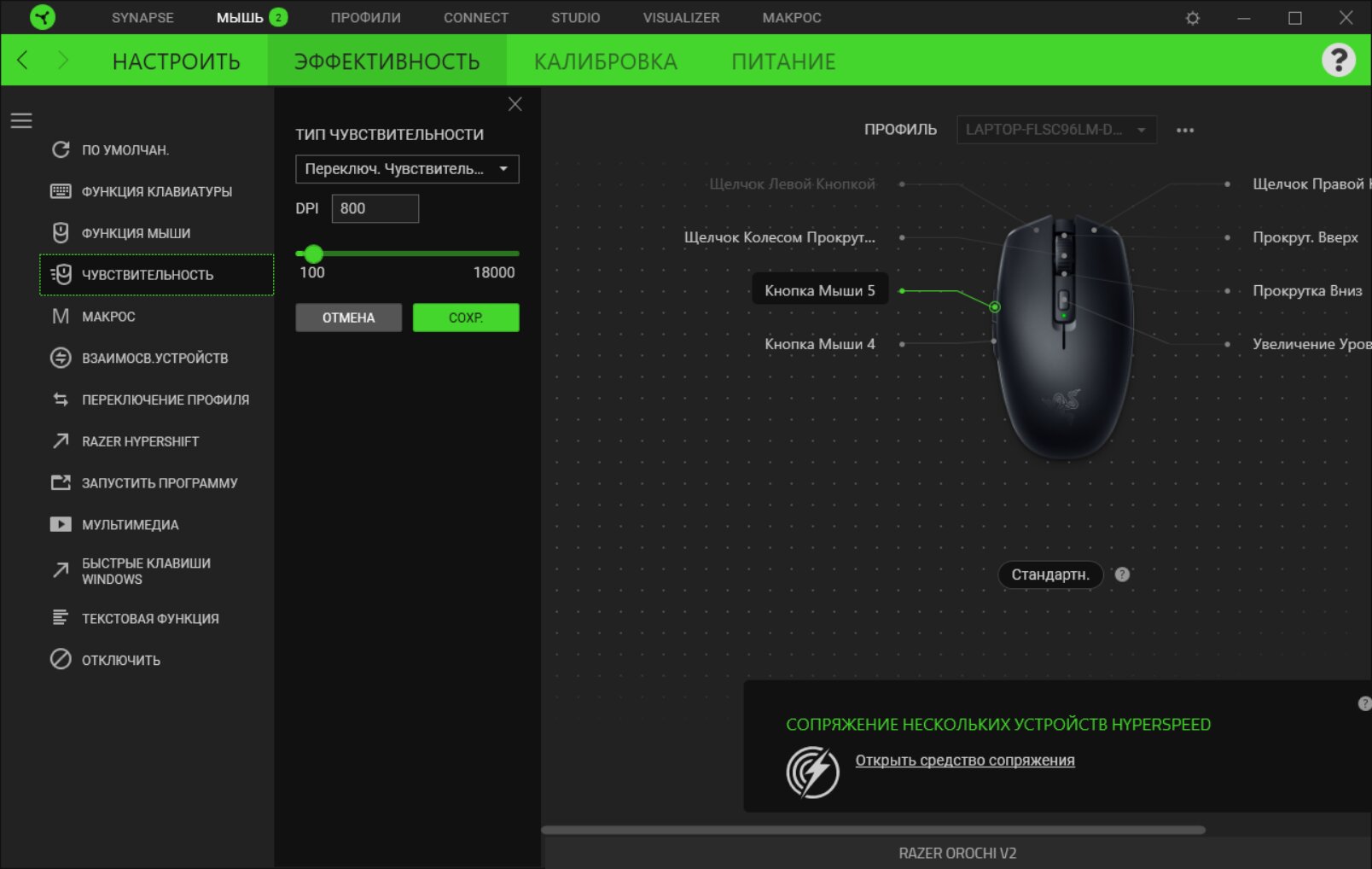Click the DPI value input field
Viewport: 1372px width, 869px height.
(375, 208)
